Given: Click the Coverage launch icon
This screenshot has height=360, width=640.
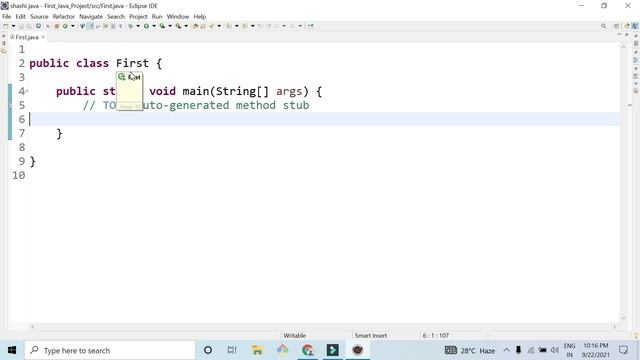Looking at the screenshot, I should click(162, 26).
